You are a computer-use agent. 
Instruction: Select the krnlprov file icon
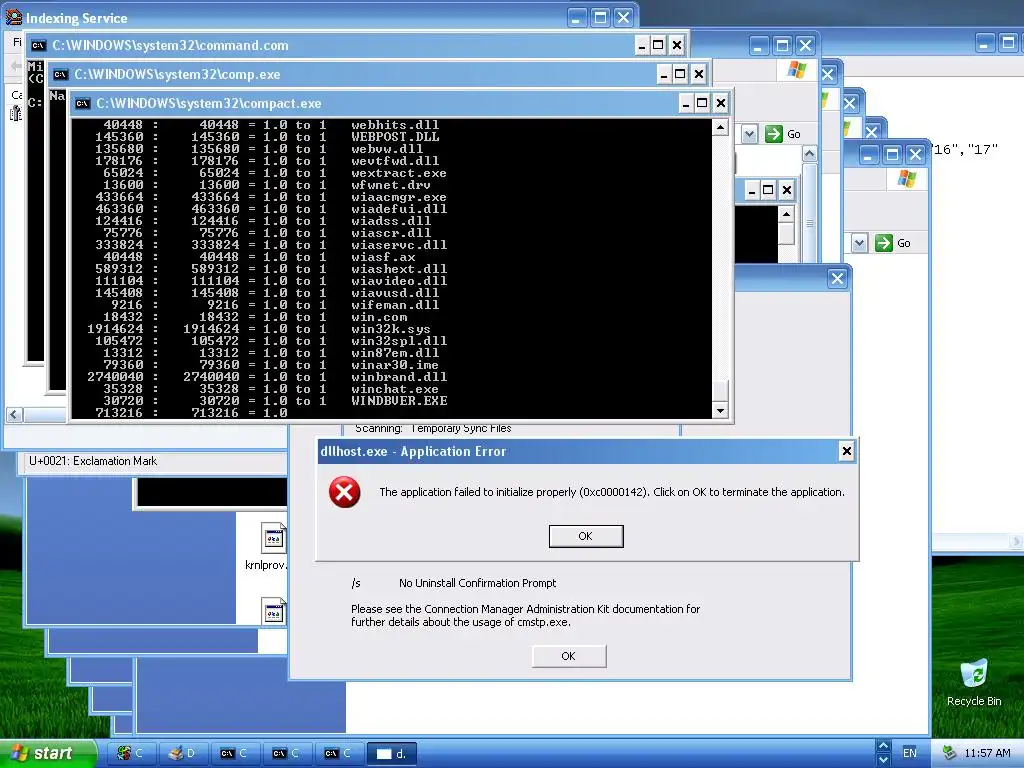(274, 538)
